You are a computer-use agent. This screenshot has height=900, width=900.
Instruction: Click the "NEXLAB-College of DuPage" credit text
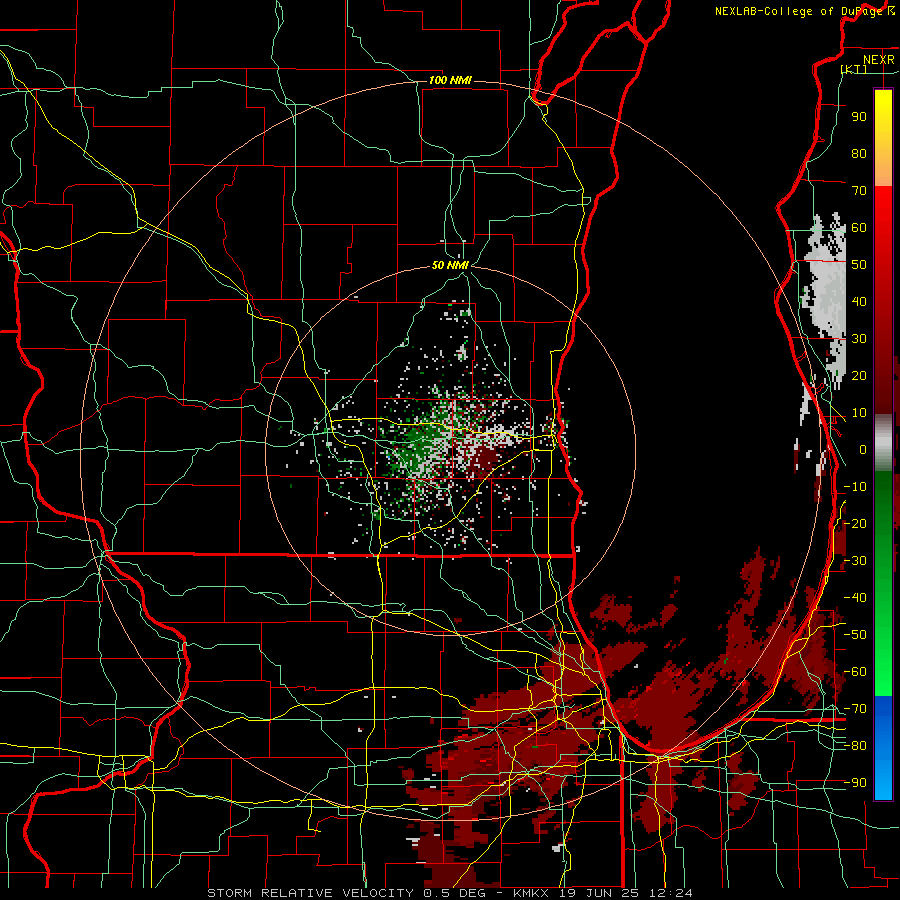800,11
